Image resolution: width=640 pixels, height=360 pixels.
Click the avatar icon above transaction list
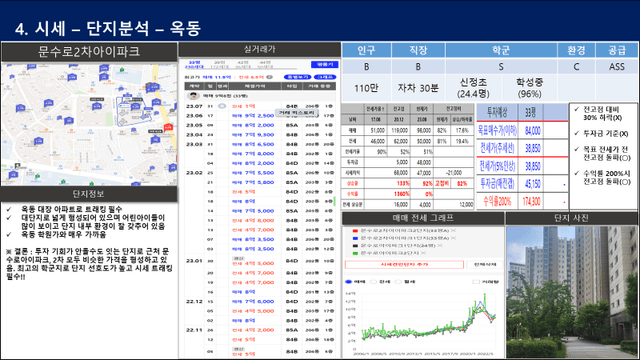click(x=193, y=96)
